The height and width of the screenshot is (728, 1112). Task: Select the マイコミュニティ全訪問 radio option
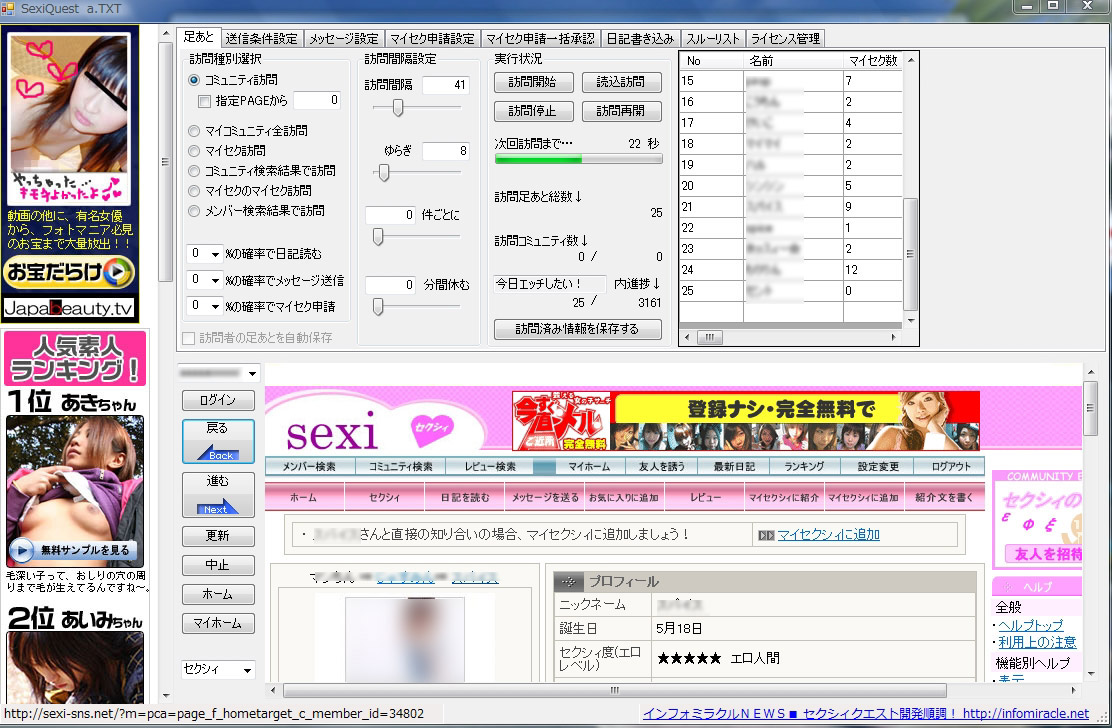[x=194, y=131]
